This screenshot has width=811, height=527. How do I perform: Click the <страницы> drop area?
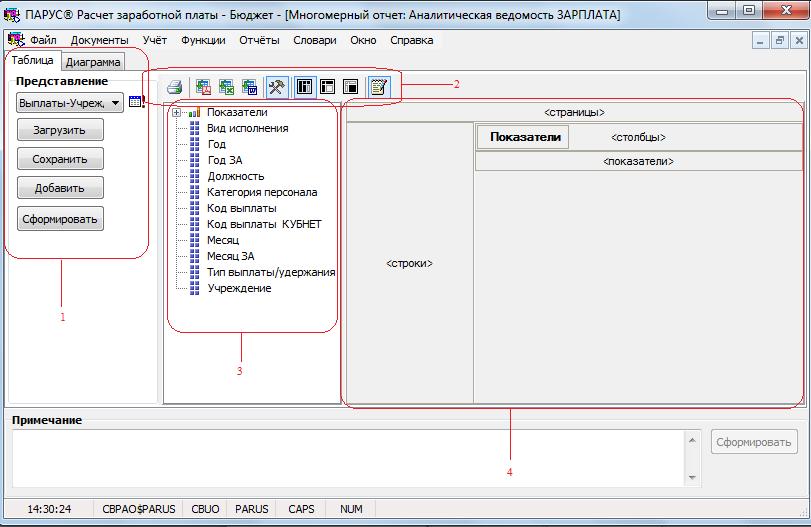pyautogui.click(x=574, y=112)
